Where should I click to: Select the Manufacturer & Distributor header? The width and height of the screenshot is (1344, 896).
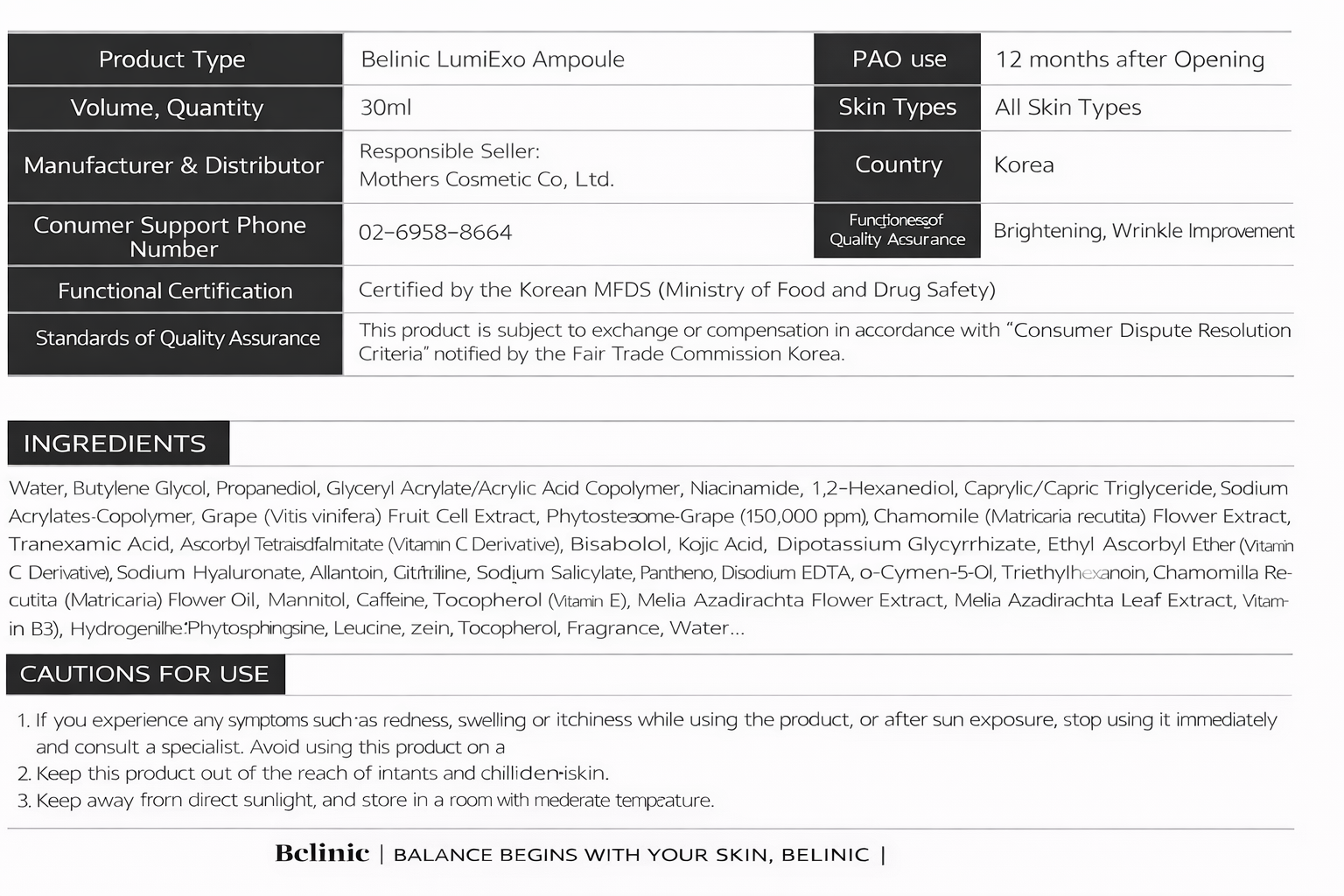point(173,165)
